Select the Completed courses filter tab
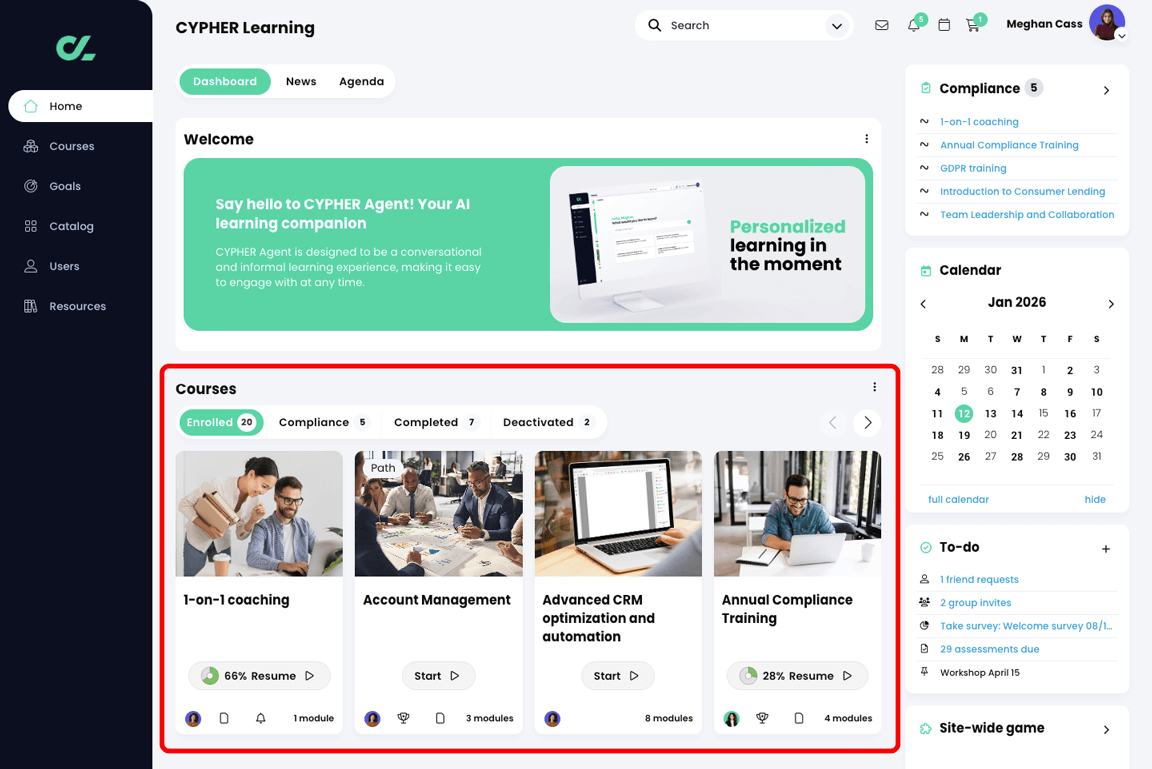 click(434, 422)
